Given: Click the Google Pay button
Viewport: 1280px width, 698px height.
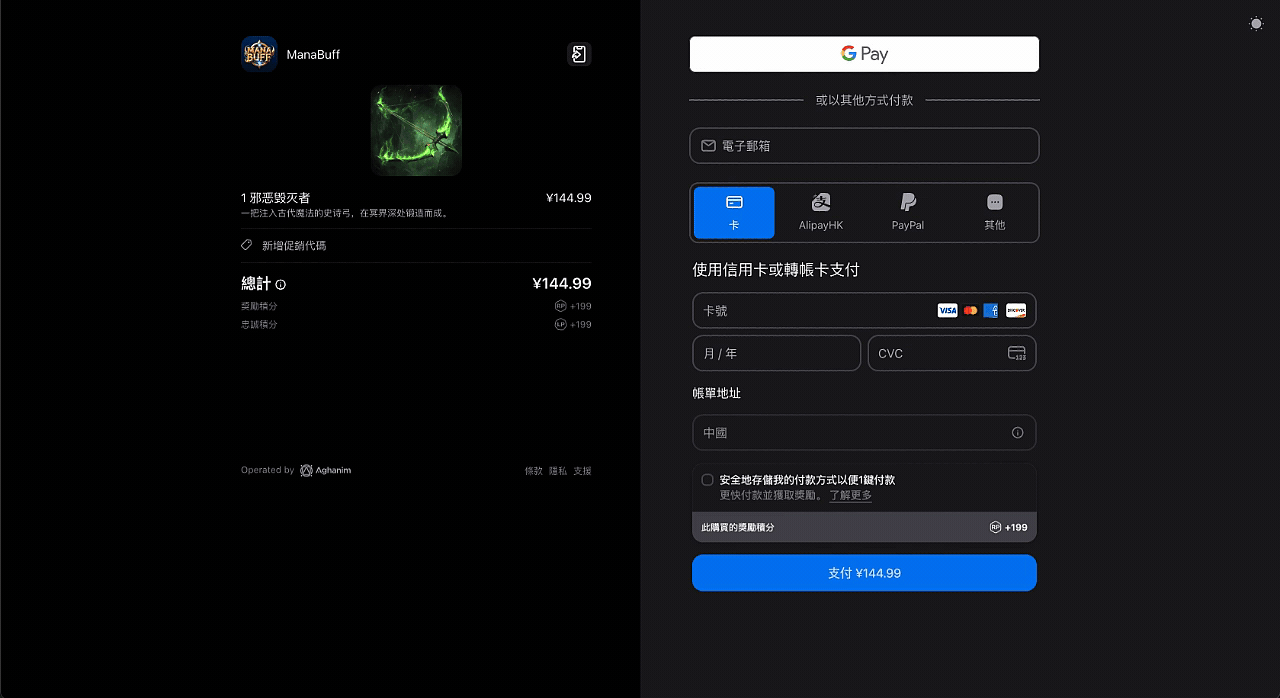Looking at the screenshot, I should pyautogui.click(x=864, y=53).
